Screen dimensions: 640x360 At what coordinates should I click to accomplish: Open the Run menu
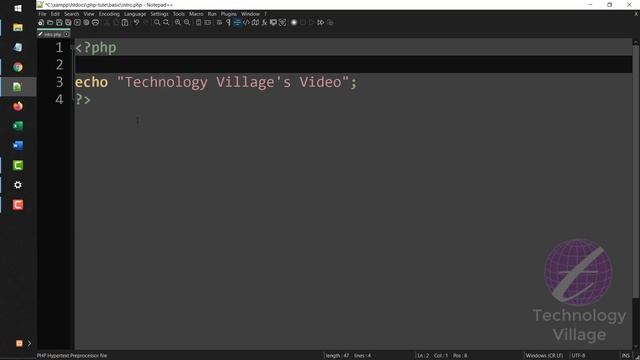212,14
